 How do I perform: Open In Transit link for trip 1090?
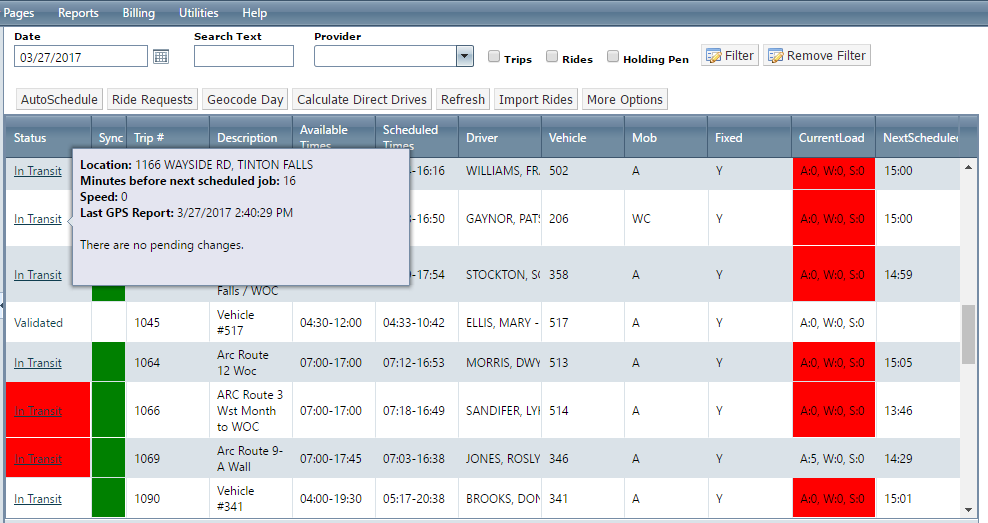38,498
